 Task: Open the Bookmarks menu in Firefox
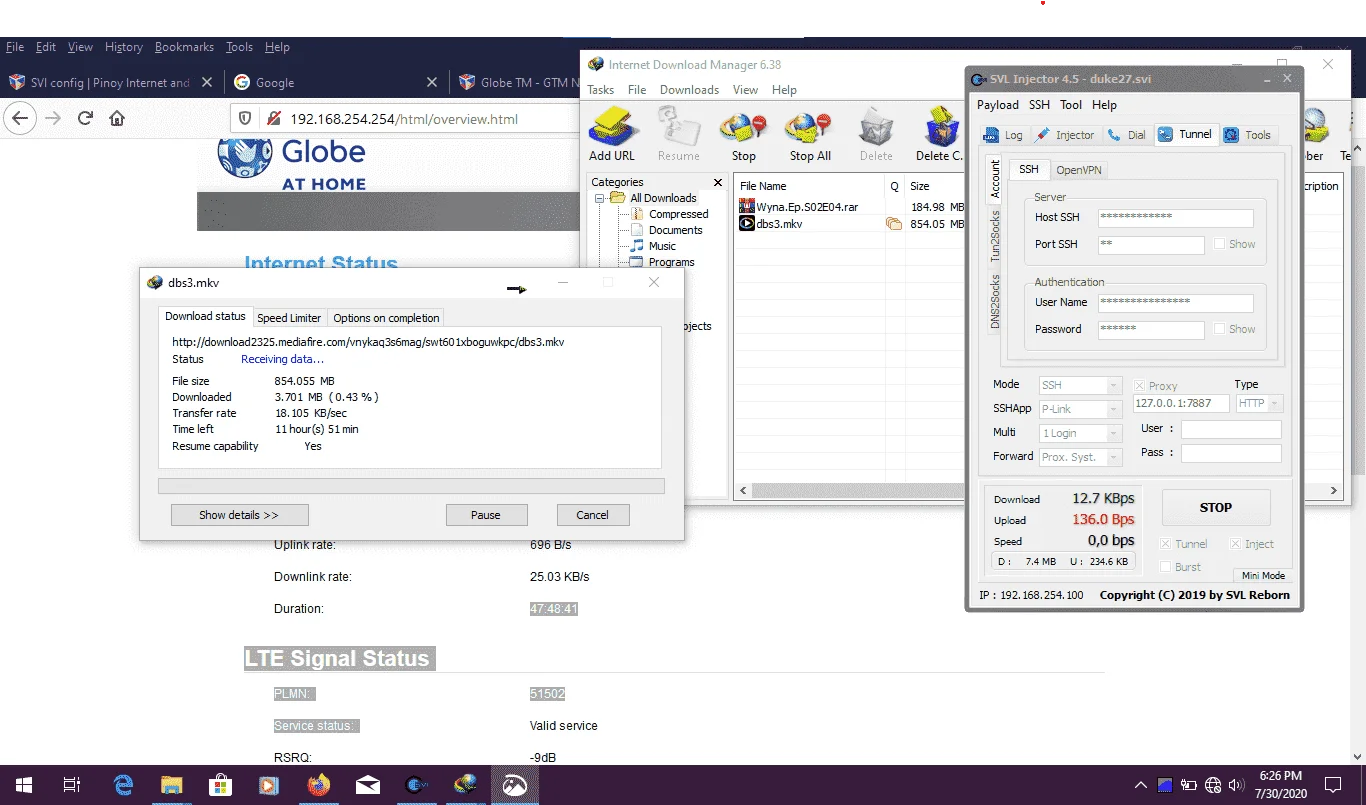click(x=184, y=47)
